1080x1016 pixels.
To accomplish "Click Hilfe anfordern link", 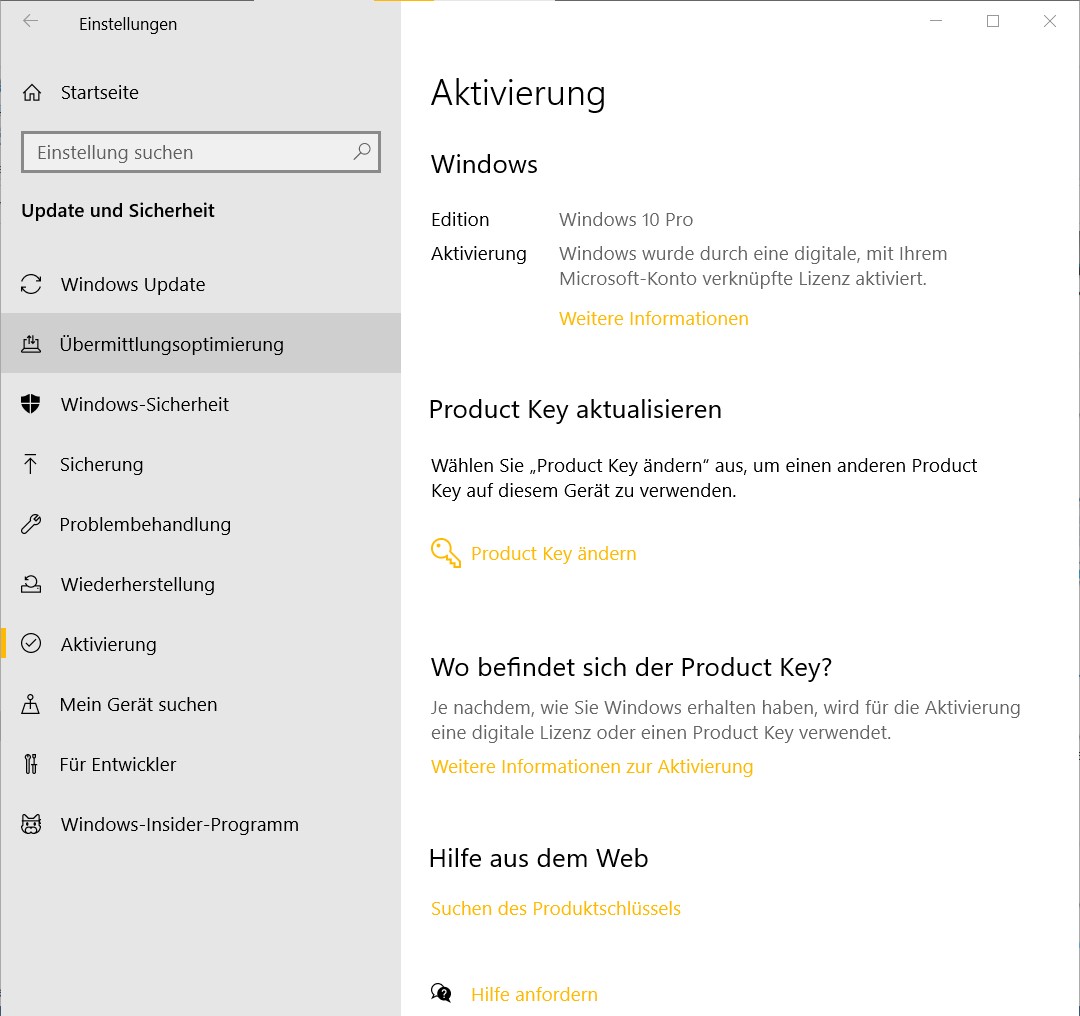I will click(534, 994).
